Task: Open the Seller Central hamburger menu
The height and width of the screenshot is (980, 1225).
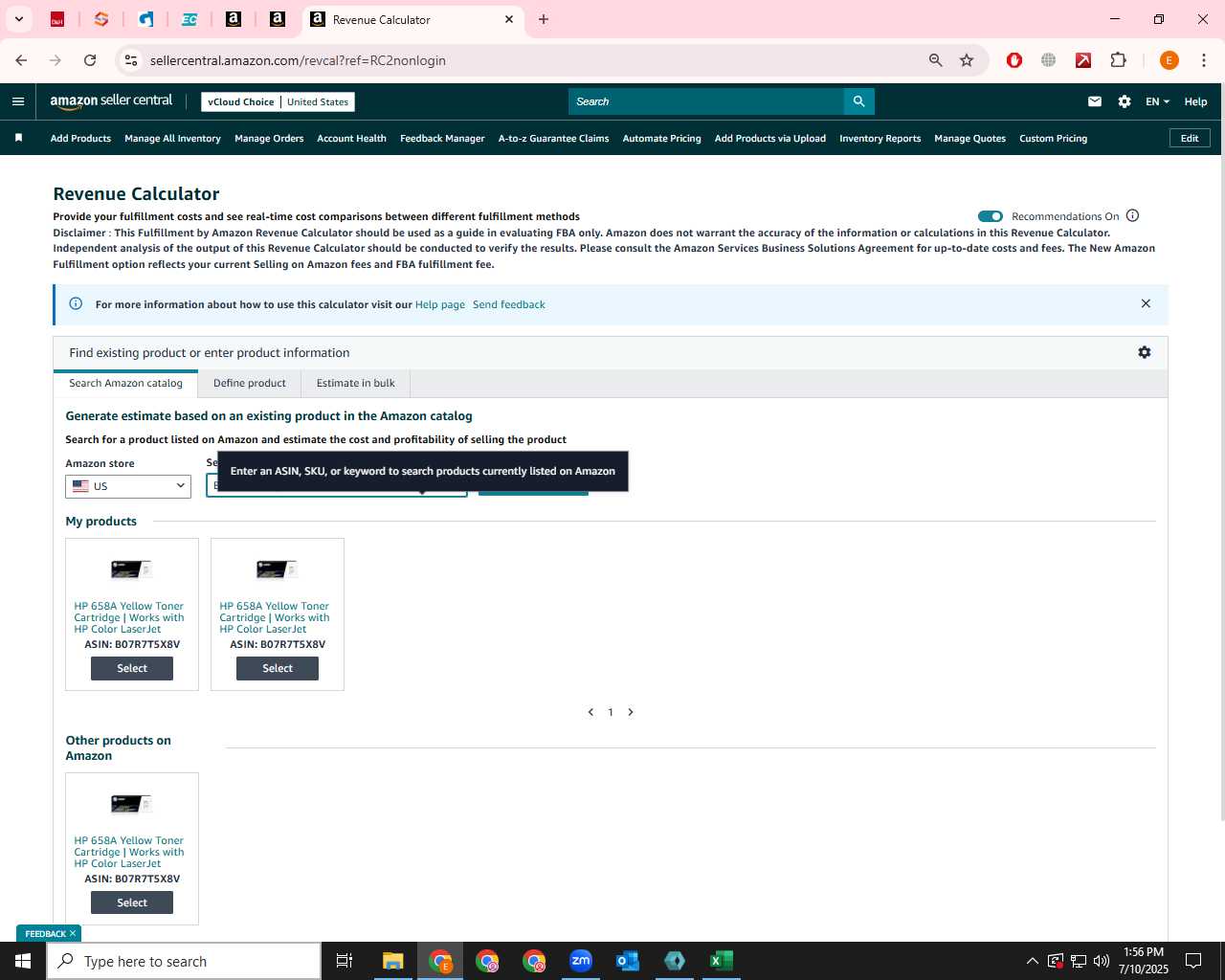Action: pyautogui.click(x=18, y=101)
